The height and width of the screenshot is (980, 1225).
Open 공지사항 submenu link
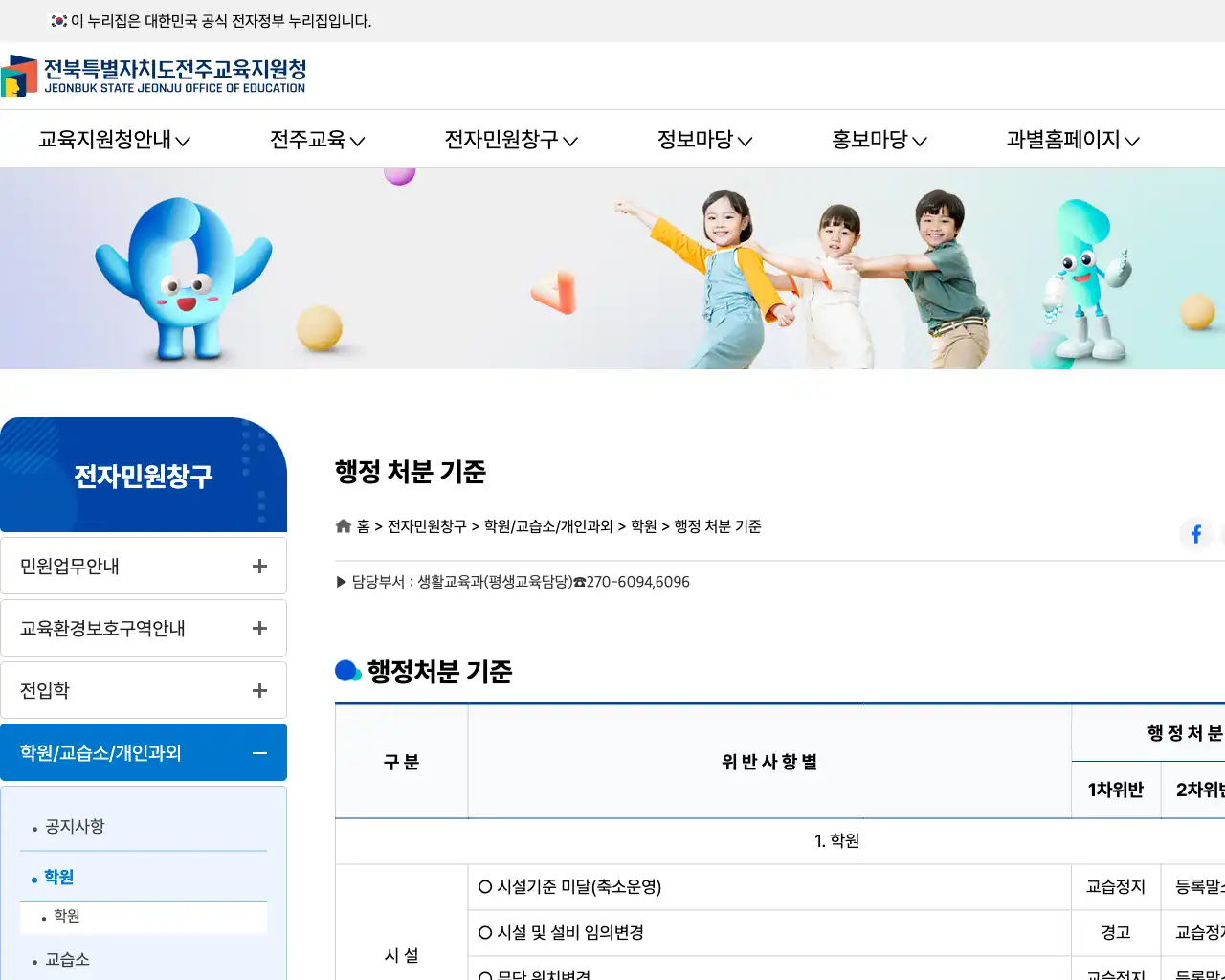coord(75,826)
